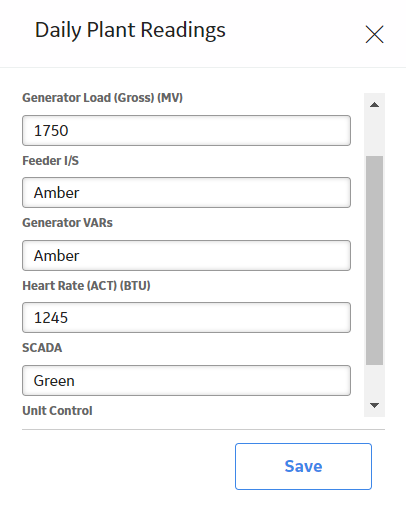The height and width of the screenshot is (510, 406).
Task: Click scrollbar track above the thumb
Action: [374, 136]
